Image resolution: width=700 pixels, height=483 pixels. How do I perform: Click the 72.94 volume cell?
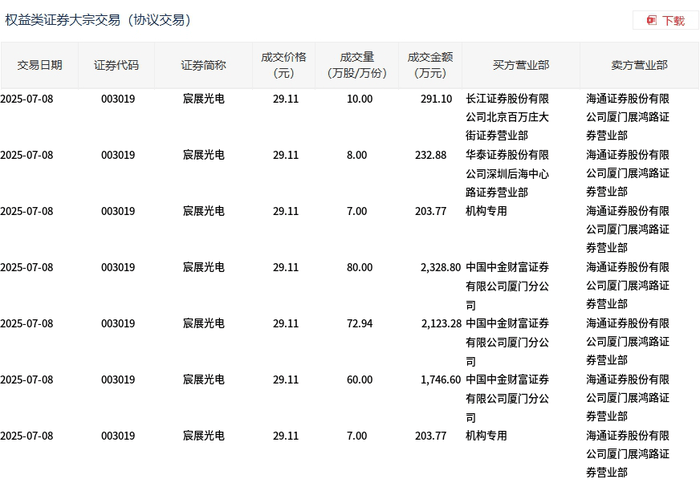(x=359, y=324)
